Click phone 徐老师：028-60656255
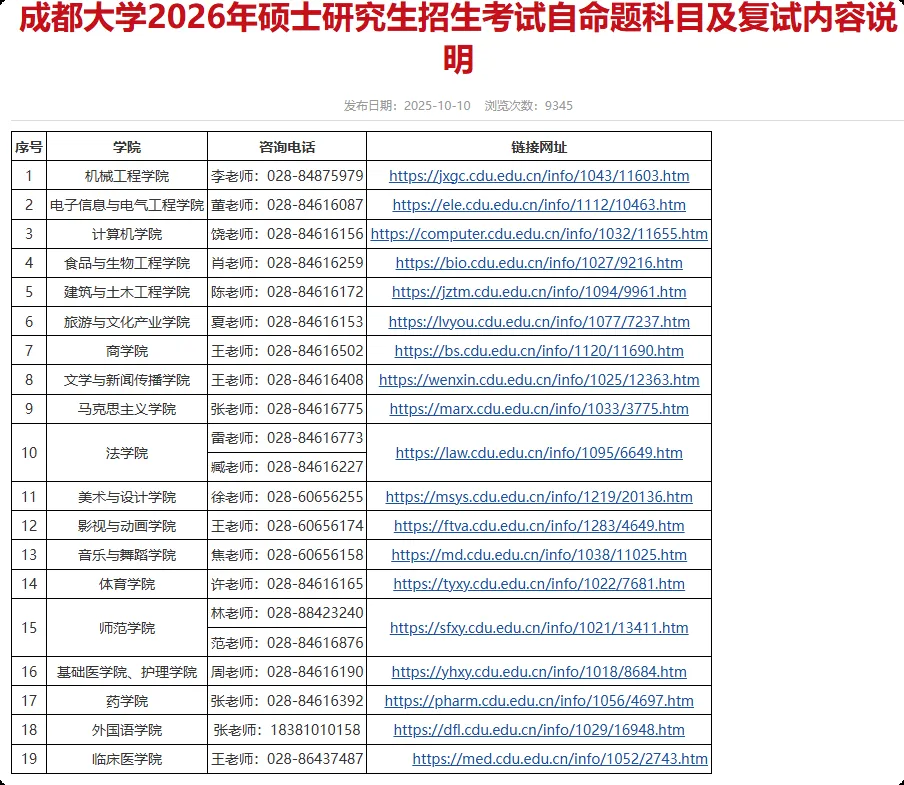Viewport: 904px width, 785px height. [x=287, y=497]
